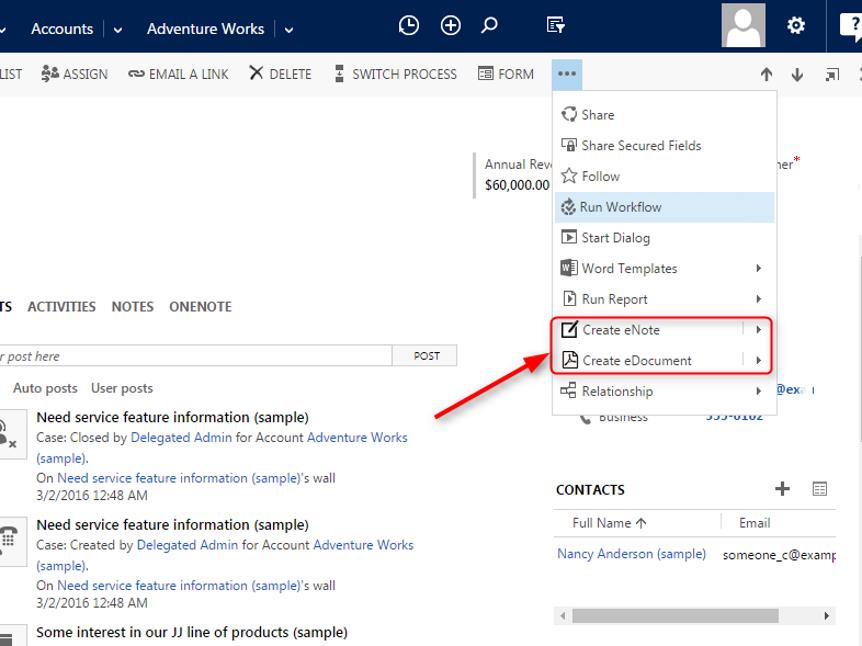The image size is (862, 646).
Task: Click 'Some interest in our JJ line' post title
Action: pyautogui.click(x=192, y=632)
